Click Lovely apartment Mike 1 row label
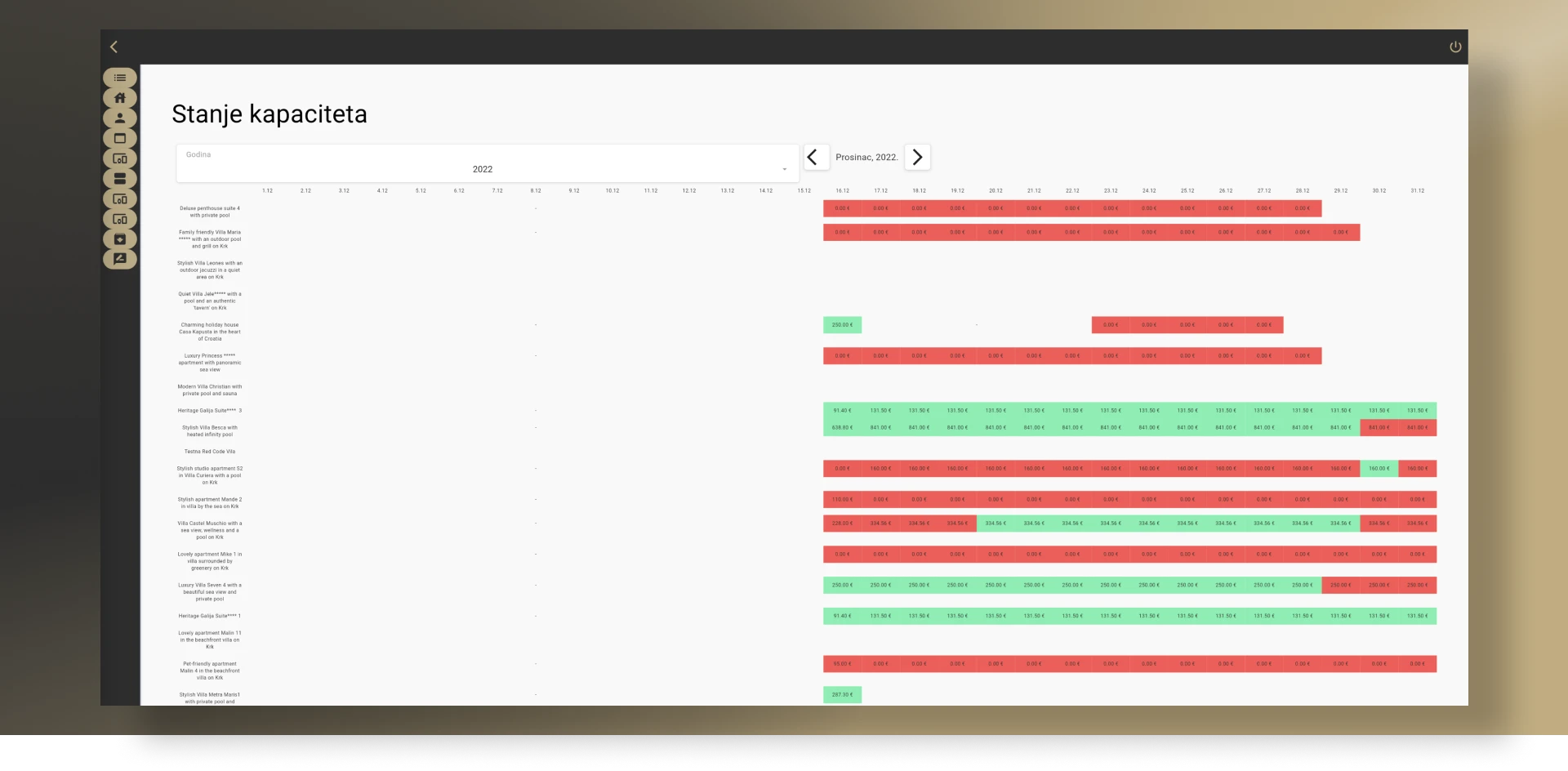Viewport: 1568px width, 771px height. tap(210, 561)
